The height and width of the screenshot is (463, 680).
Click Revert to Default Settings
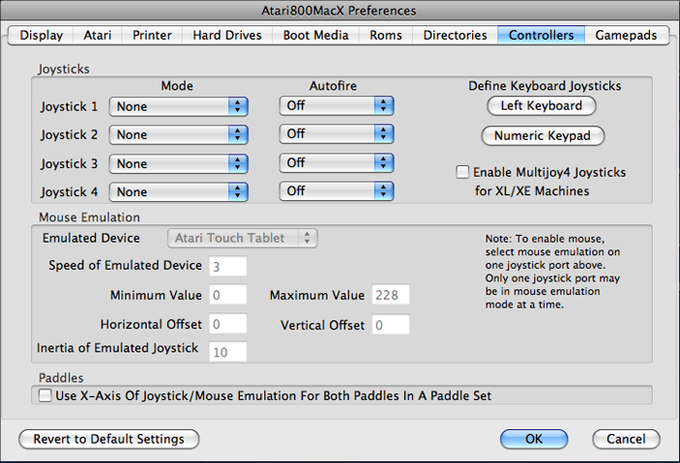pyautogui.click(x=108, y=438)
